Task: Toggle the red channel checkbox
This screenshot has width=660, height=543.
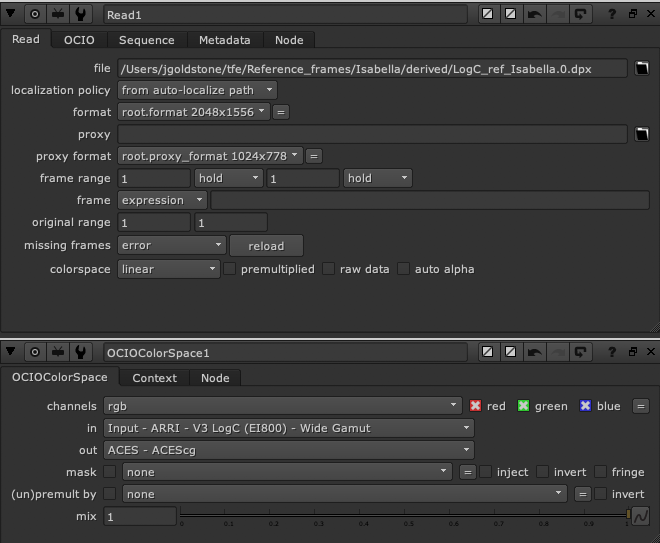Action: tap(476, 406)
